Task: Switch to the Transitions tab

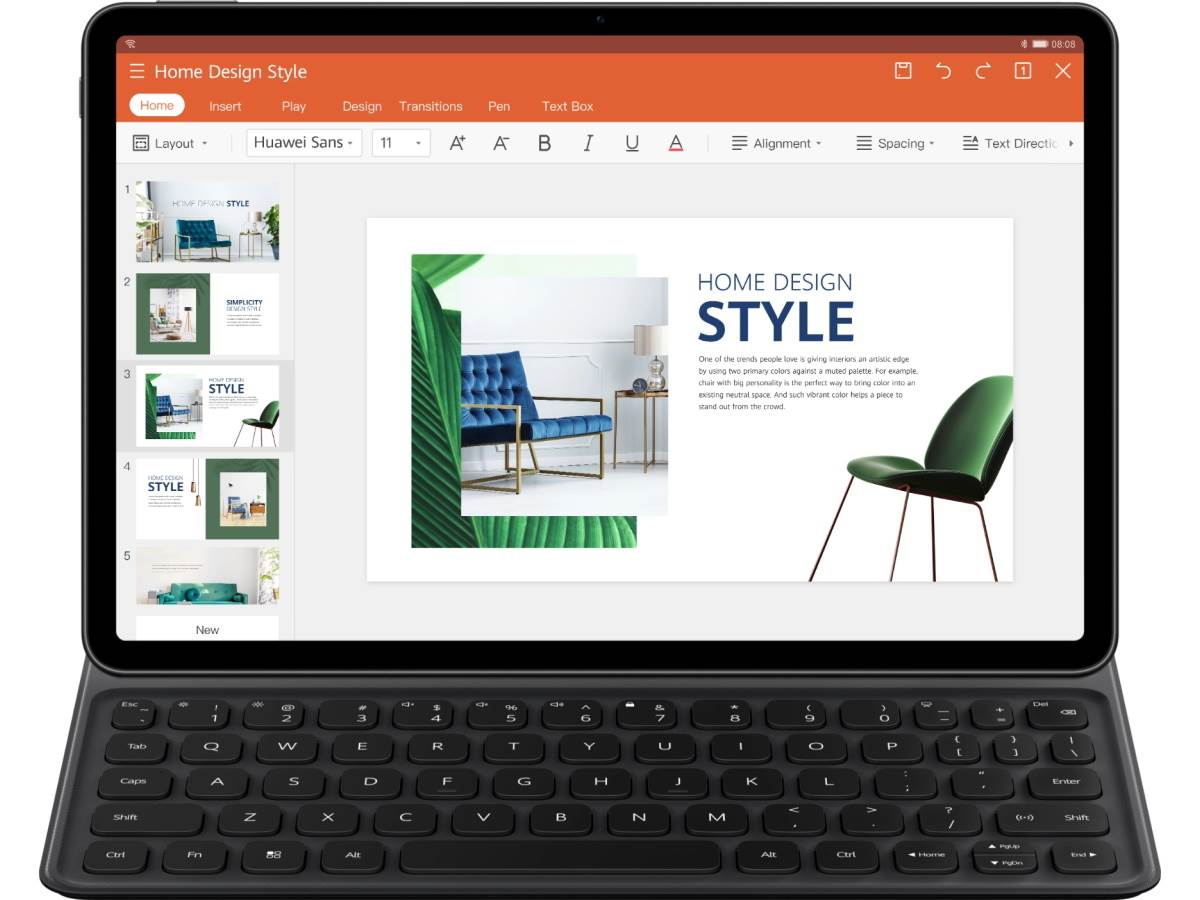Action: (x=431, y=106)
